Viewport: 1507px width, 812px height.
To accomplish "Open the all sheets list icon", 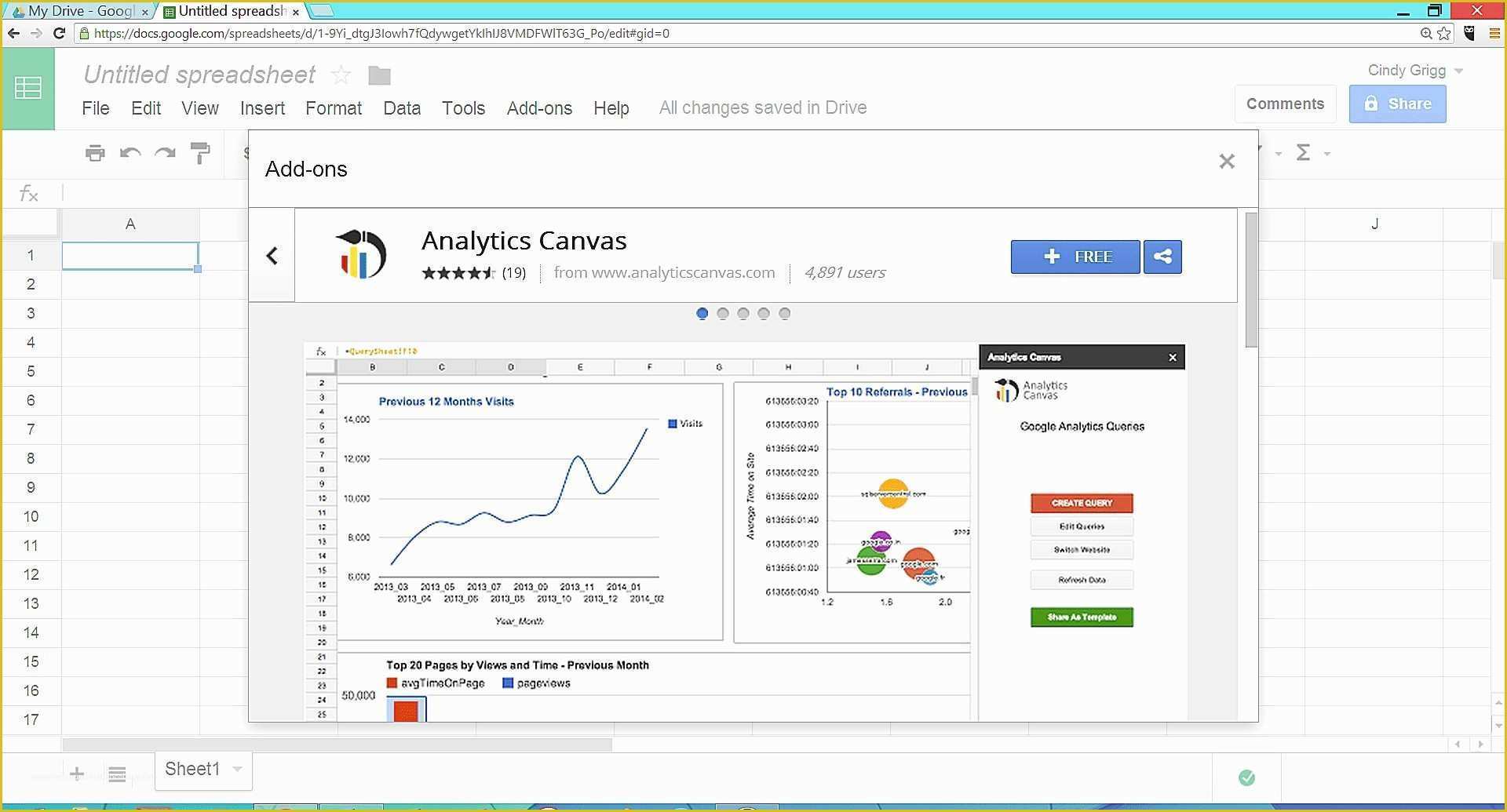I will click(x=117, y=774).
